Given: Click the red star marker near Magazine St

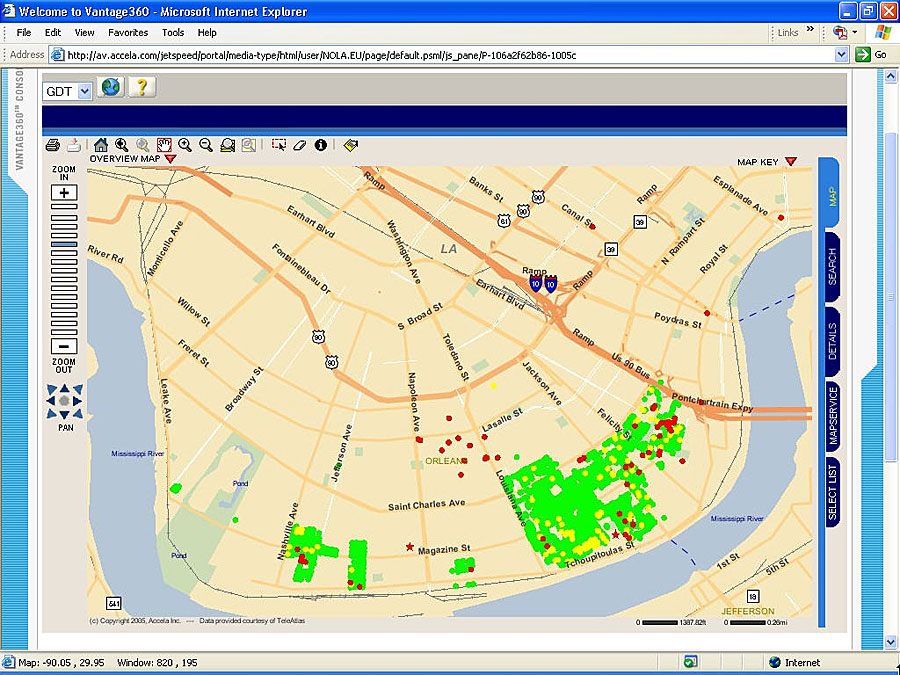Looking at the screenshot, I should [x=409, y=547].
